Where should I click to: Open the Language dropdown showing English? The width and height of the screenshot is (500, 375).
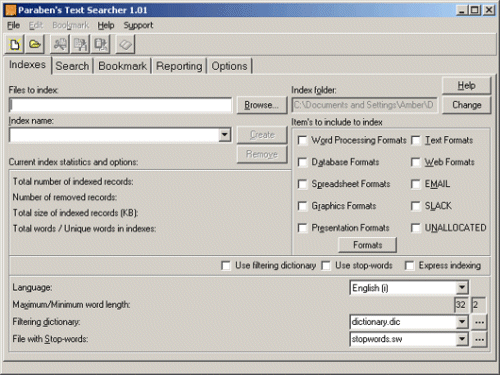(x=462, y=288)
